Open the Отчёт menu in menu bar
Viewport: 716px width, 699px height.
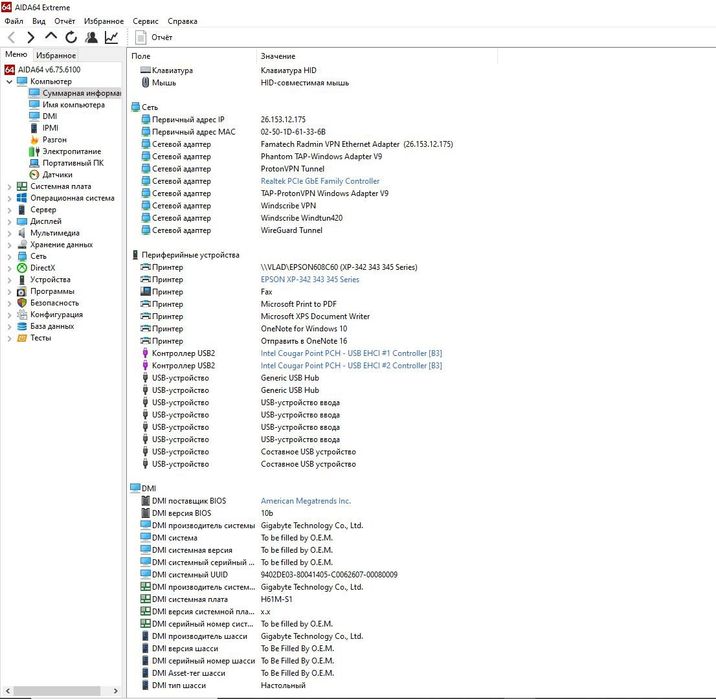click(64, 21)
